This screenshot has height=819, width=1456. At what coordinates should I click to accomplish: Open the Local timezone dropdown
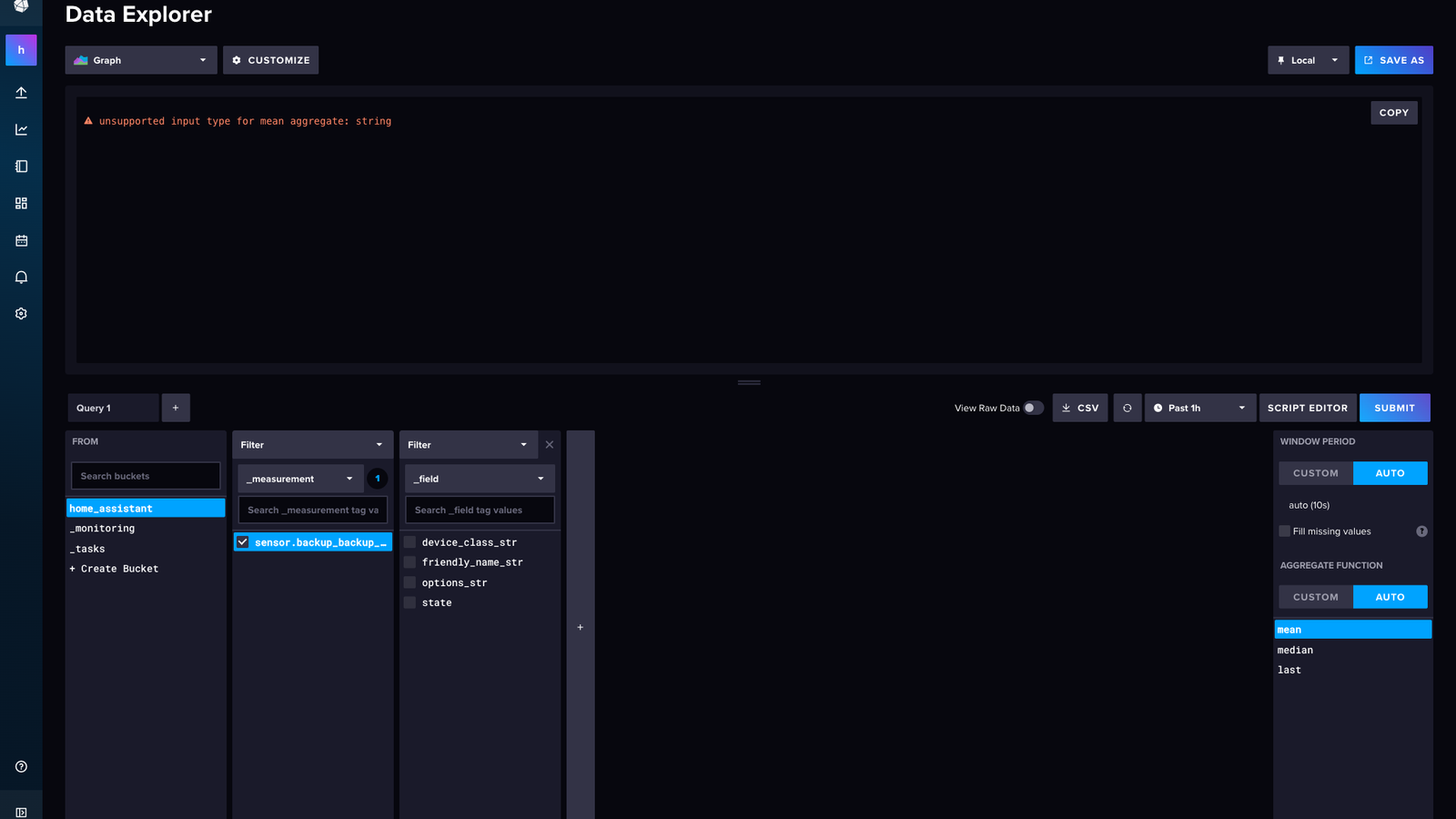pos(1308,60)
